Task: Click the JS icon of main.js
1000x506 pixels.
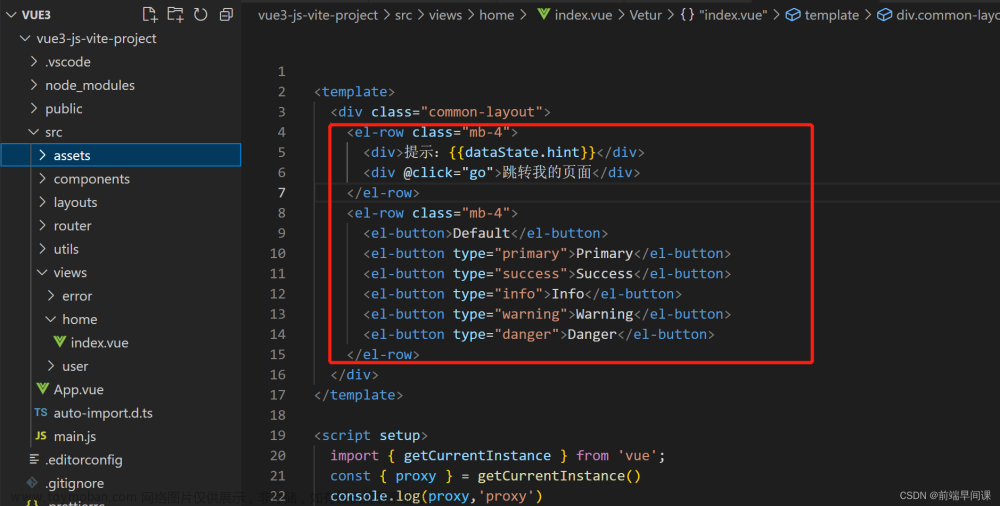Action: coord(41,436)
